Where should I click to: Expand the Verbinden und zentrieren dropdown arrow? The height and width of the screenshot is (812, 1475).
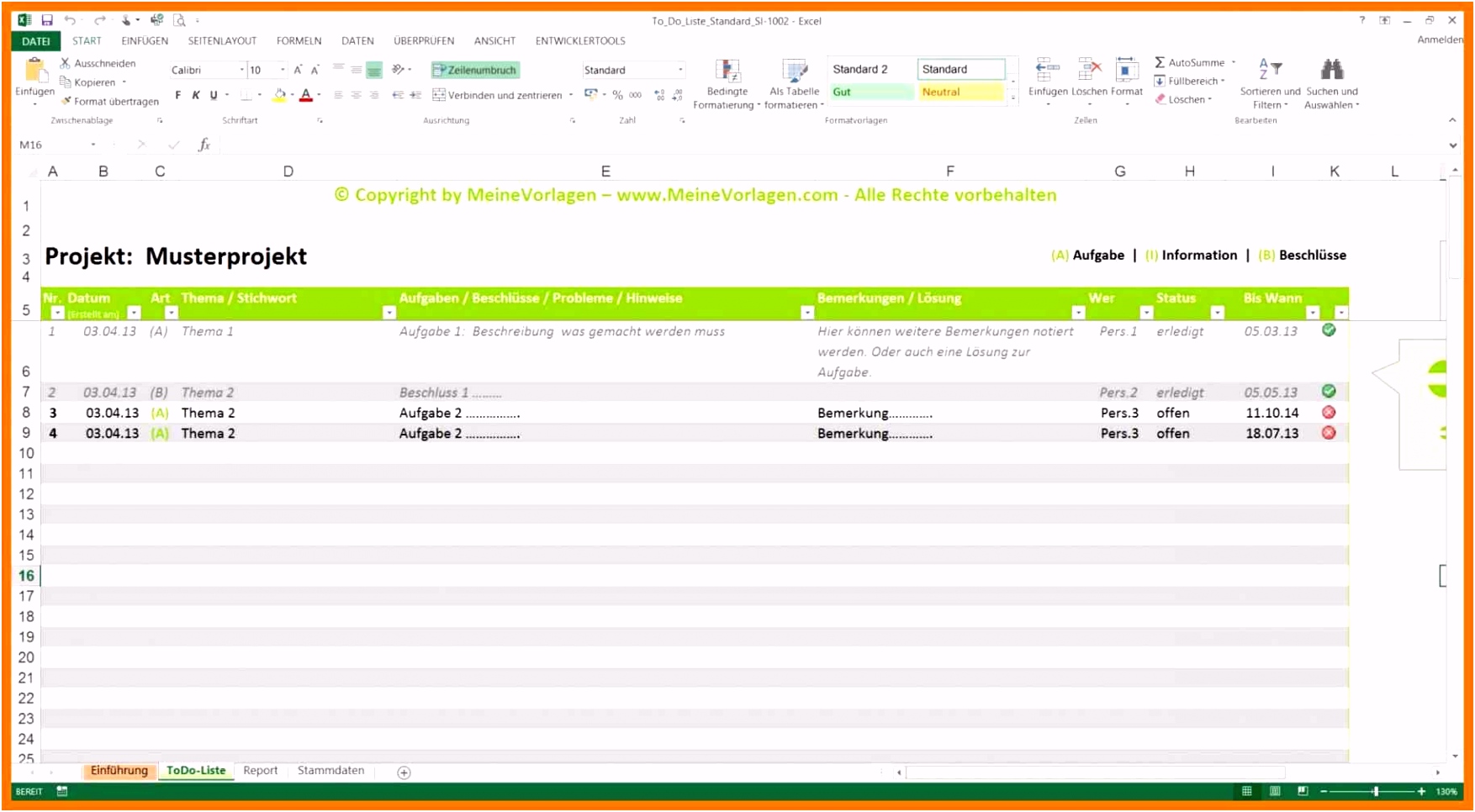(x=571, y=95)
